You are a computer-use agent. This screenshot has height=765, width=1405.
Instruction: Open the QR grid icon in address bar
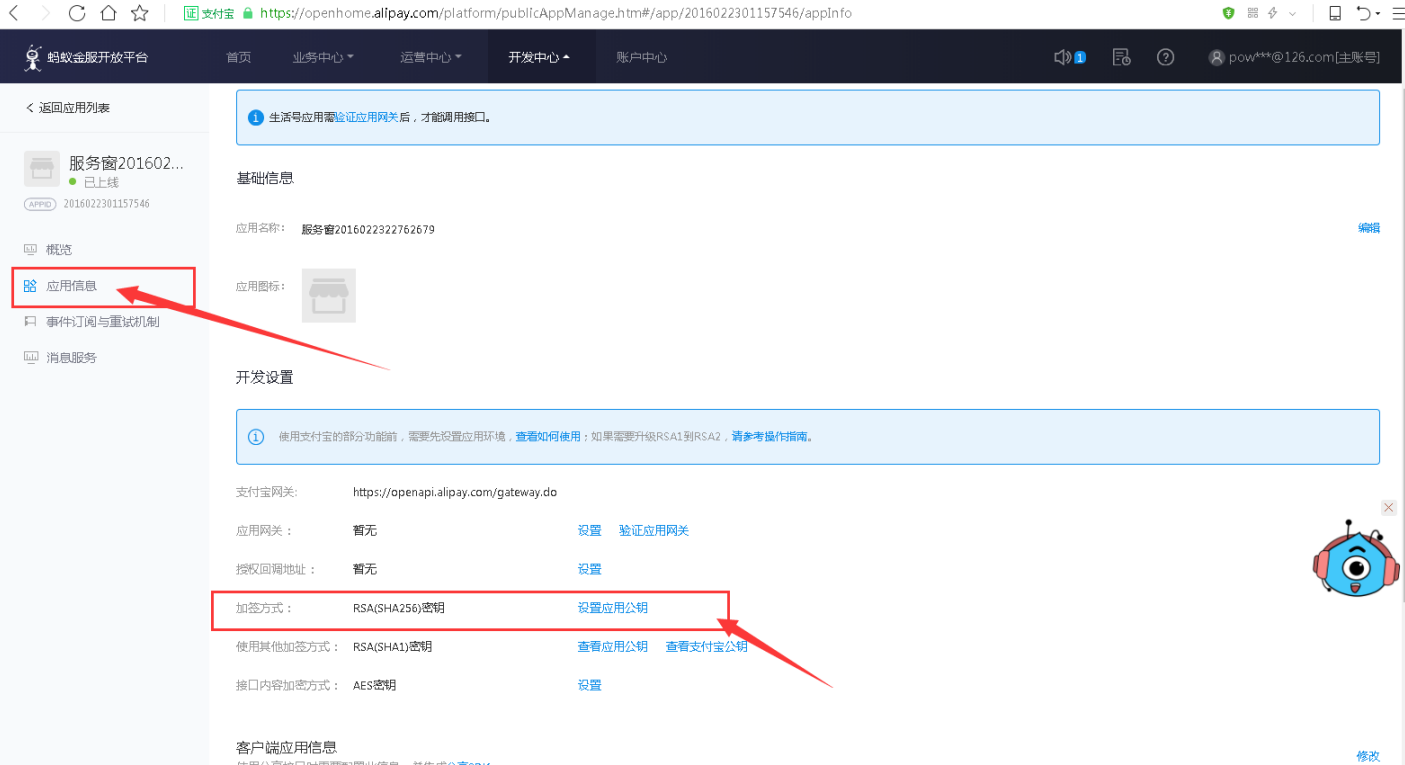click(1252, 13)
